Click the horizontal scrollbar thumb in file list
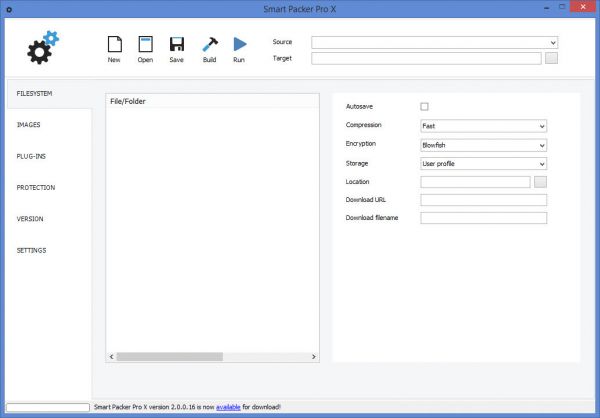Screen dimensions: 600x418 pyautogui.click(x=170, y=357)
